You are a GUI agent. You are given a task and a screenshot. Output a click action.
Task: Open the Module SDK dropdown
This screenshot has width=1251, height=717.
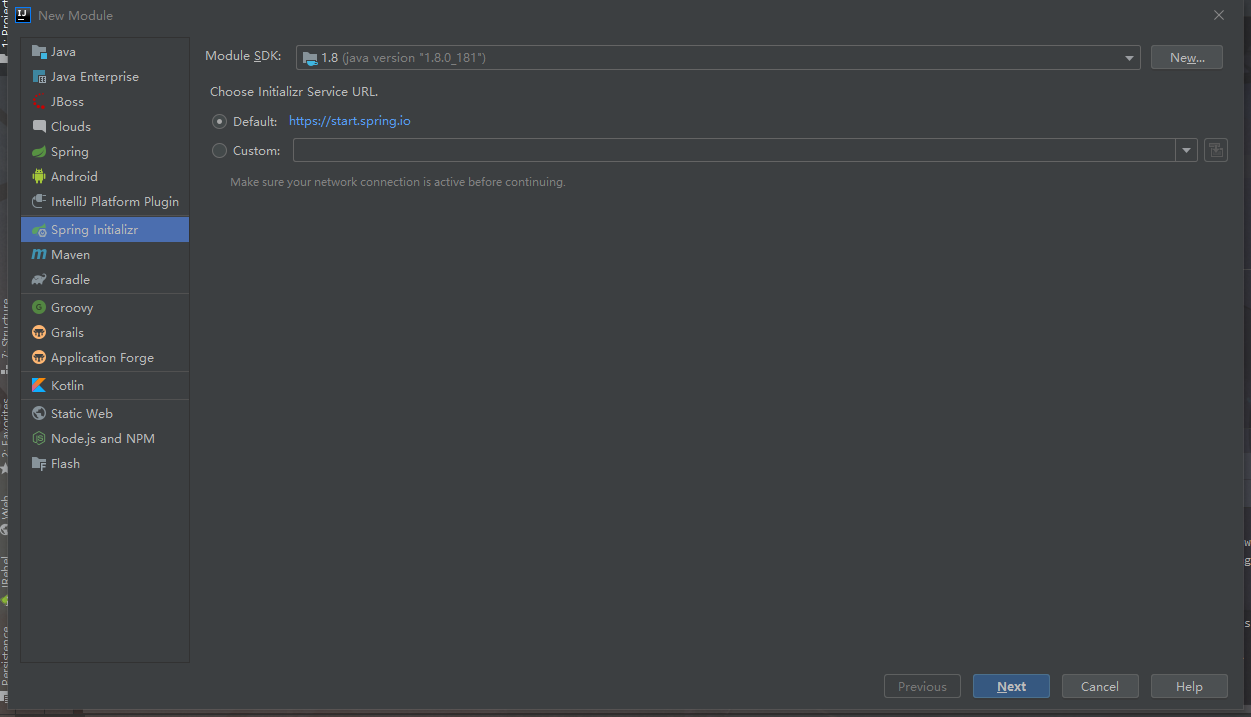pos(718,57)
